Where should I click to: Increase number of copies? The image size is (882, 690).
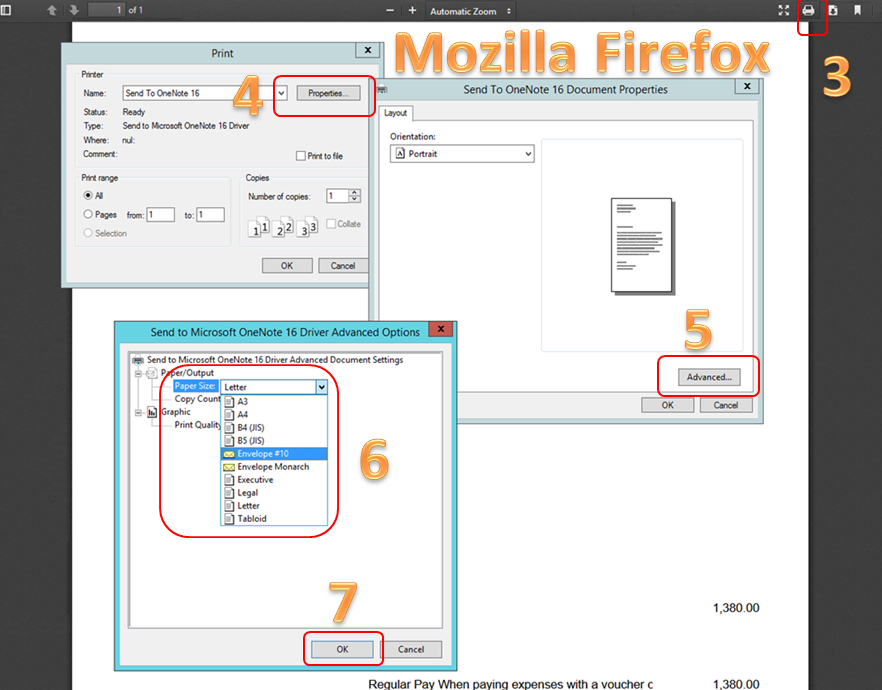pyautogui.click(x=354, y=192)
